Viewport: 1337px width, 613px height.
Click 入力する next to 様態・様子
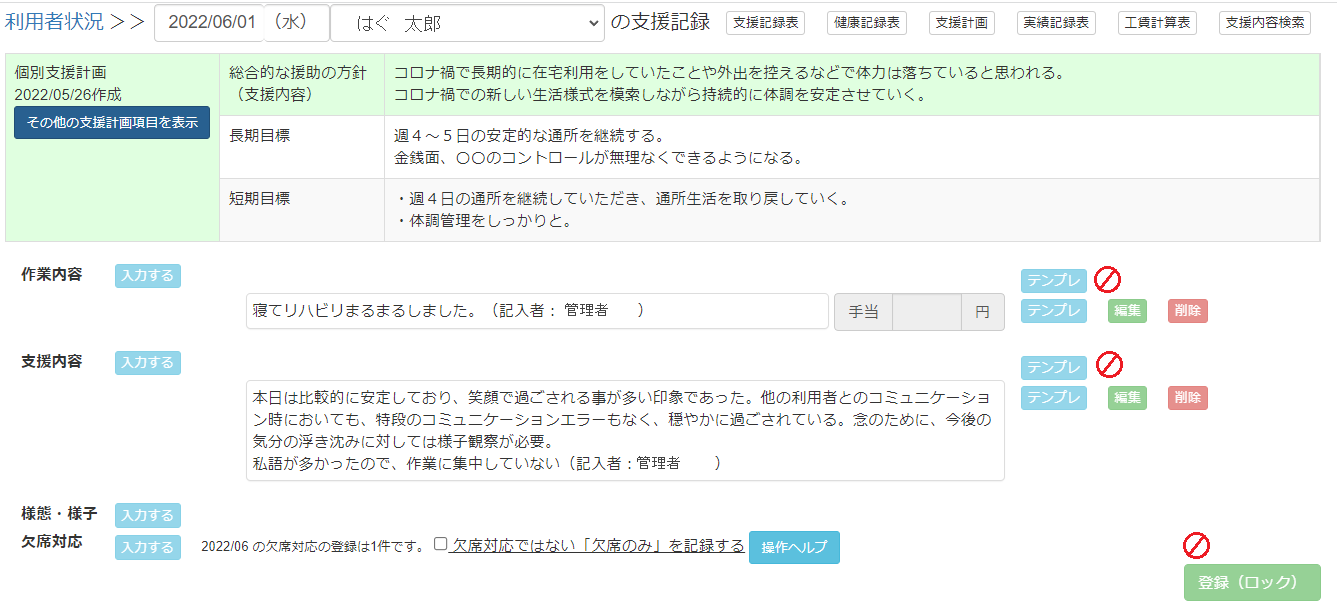[148, 515]
